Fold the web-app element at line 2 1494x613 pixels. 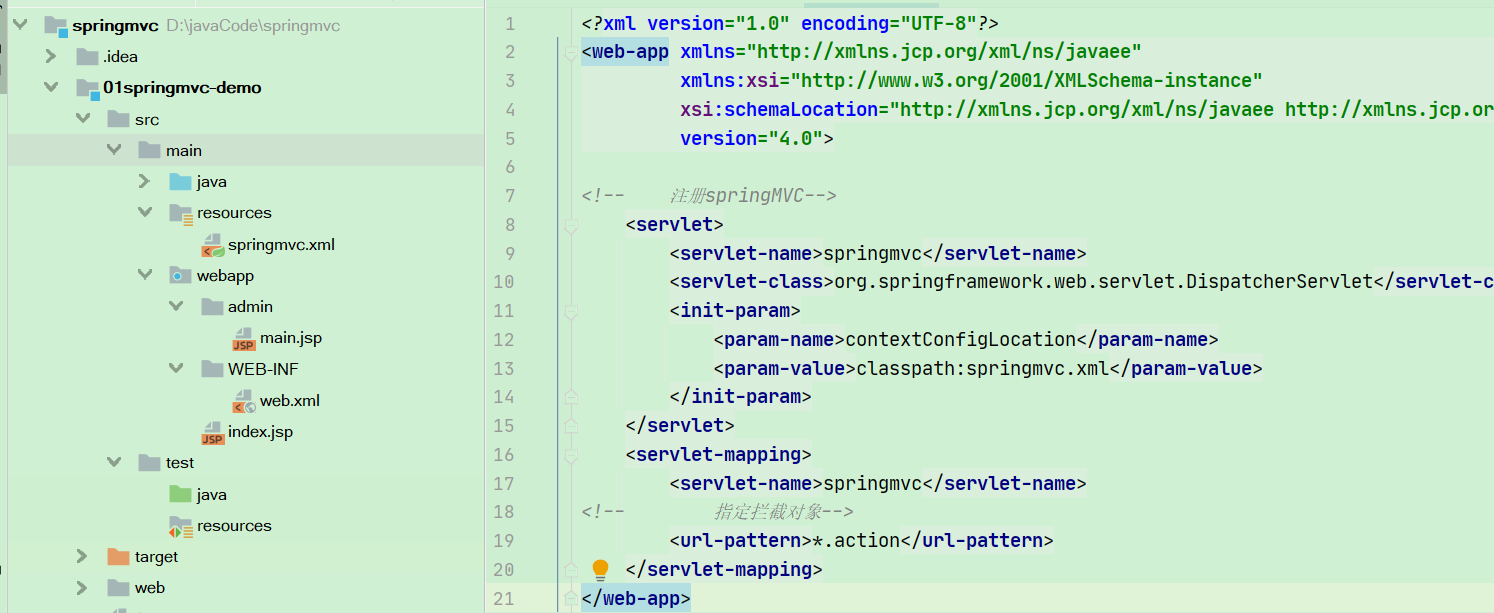tap(571, 52)
